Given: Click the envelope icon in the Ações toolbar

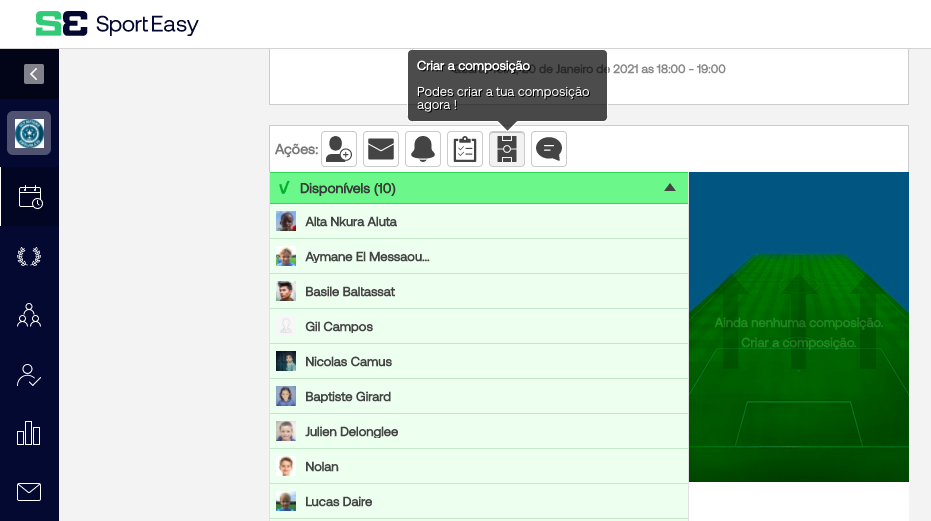Looking at the screenshot, I should (381, 149).
